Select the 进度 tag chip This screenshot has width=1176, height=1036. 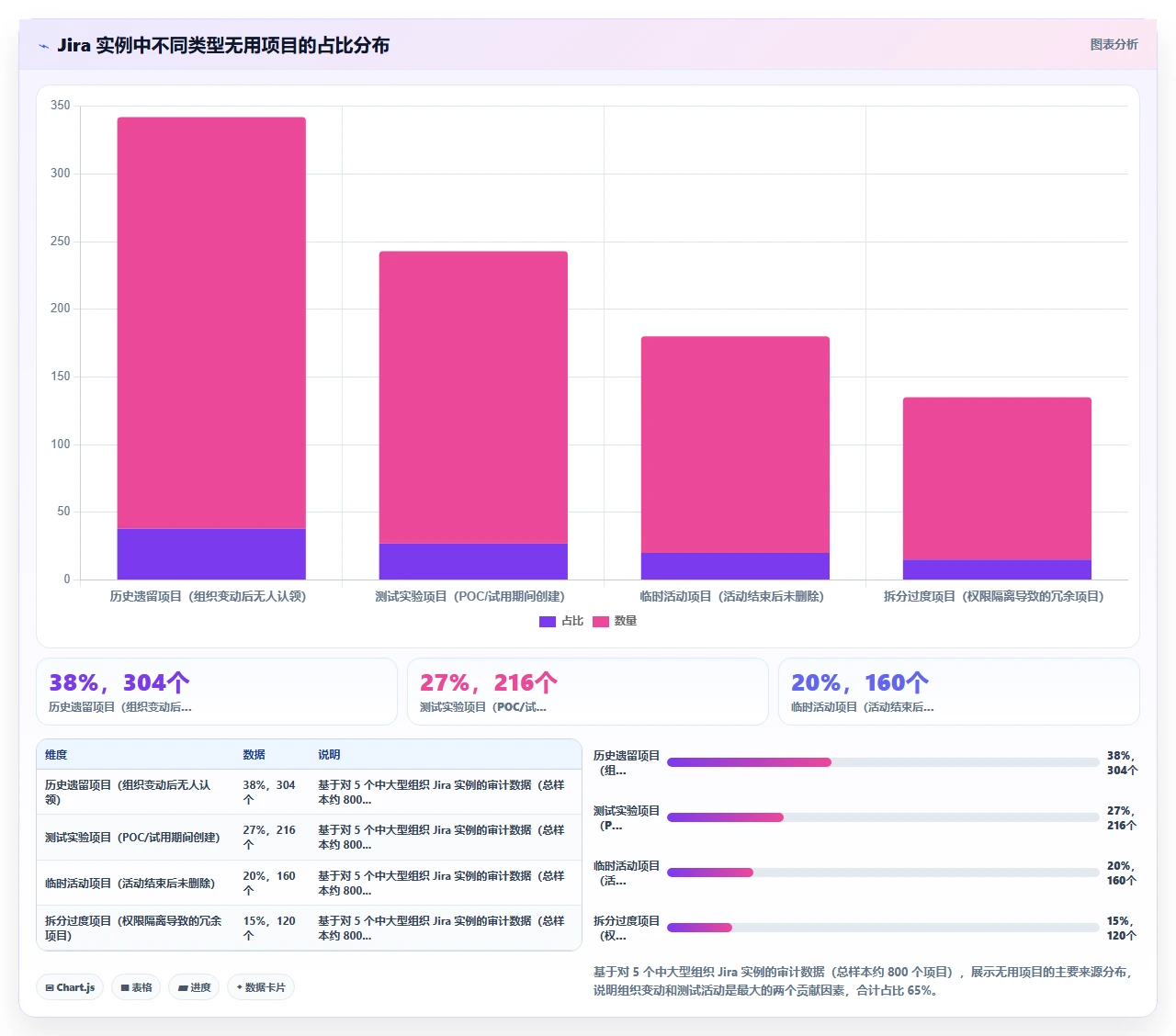coord(194,987)
